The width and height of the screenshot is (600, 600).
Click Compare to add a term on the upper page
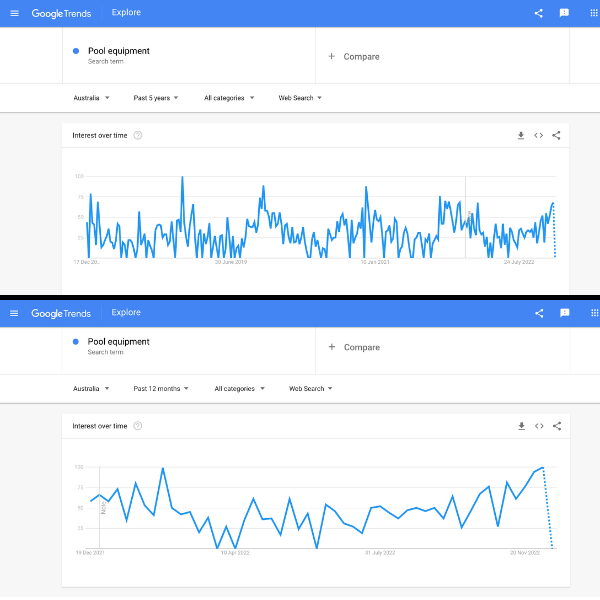(x=354, y=56)
